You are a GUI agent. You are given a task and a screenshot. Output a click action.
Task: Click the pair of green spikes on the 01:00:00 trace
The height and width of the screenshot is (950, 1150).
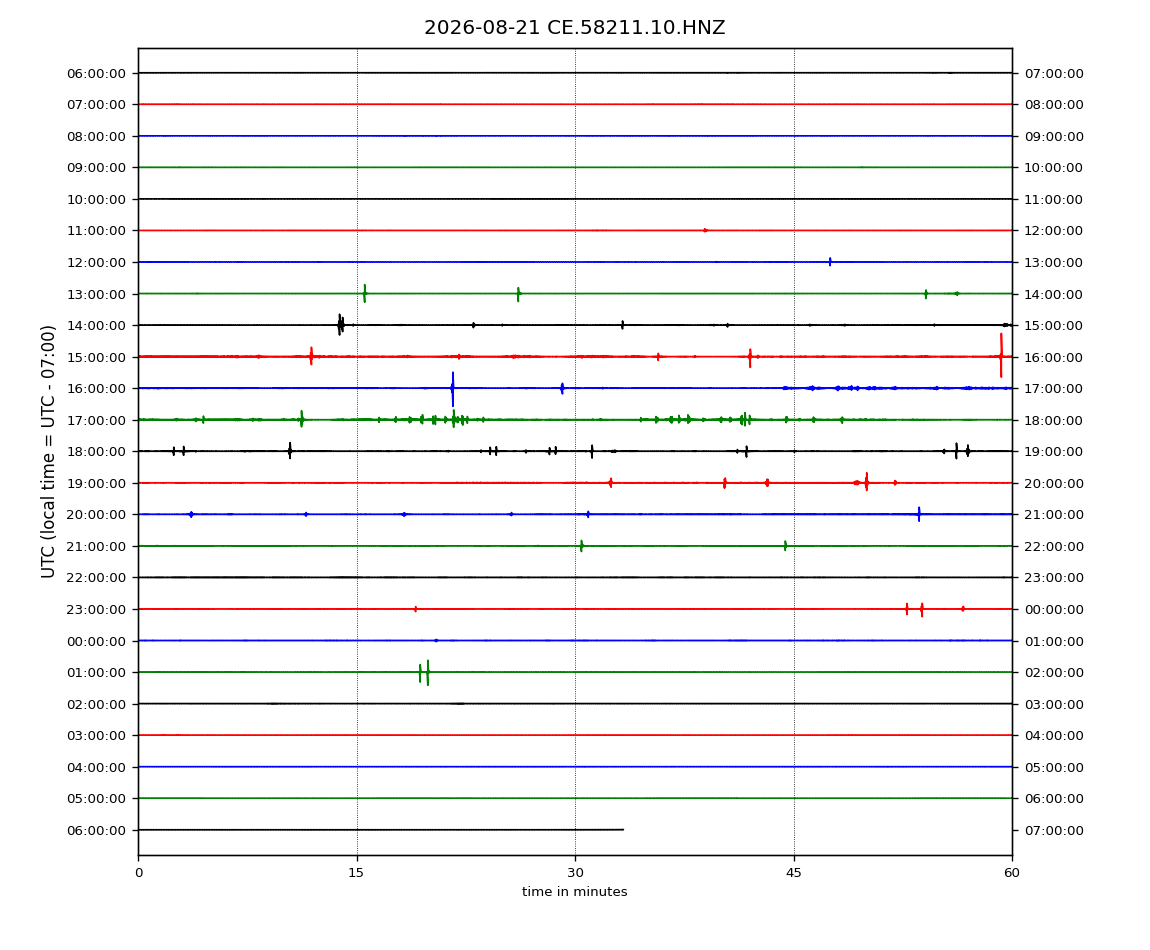coord(424,673)
